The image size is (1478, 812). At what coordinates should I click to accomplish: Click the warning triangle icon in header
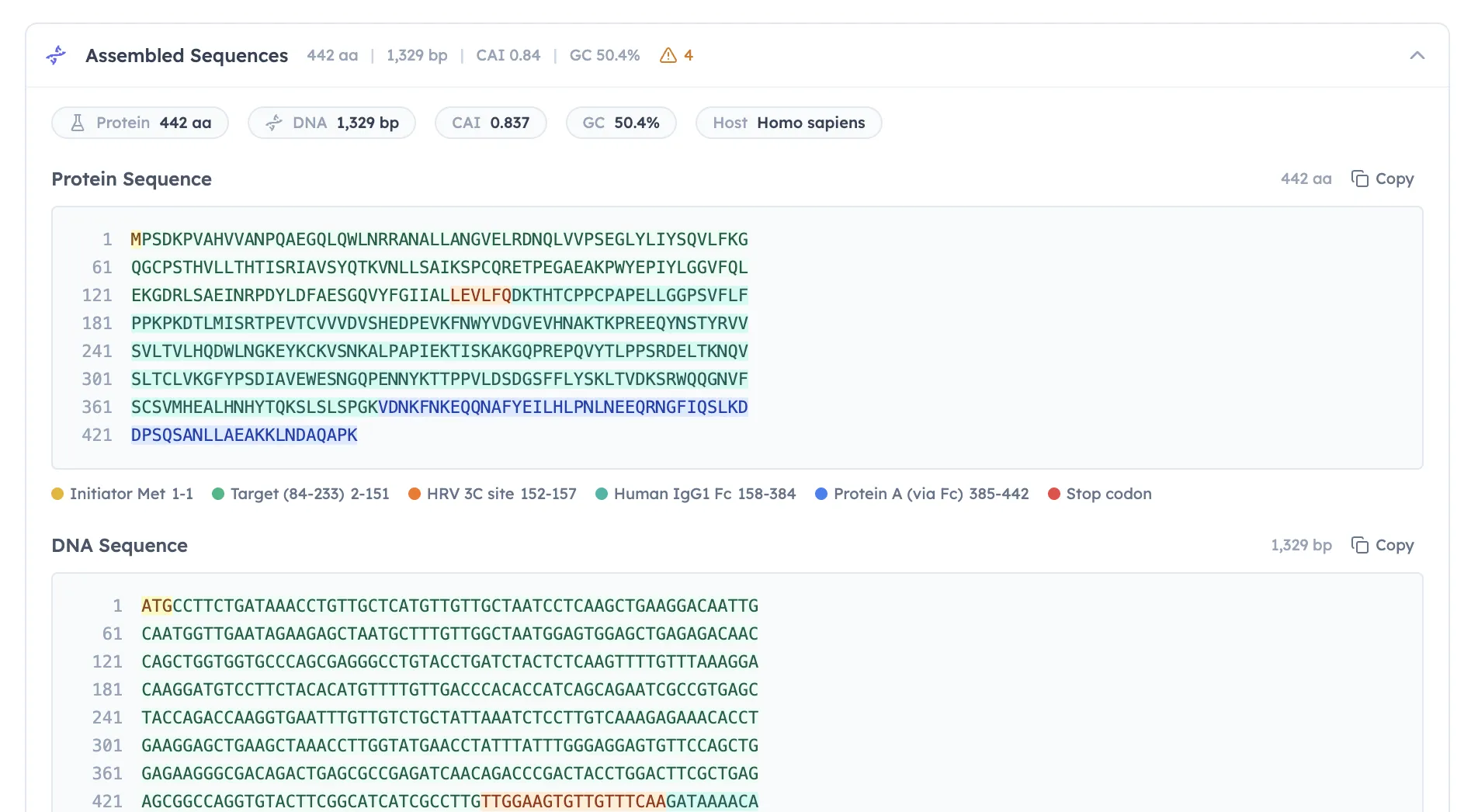pyautogui.click(x=668, y=55)
